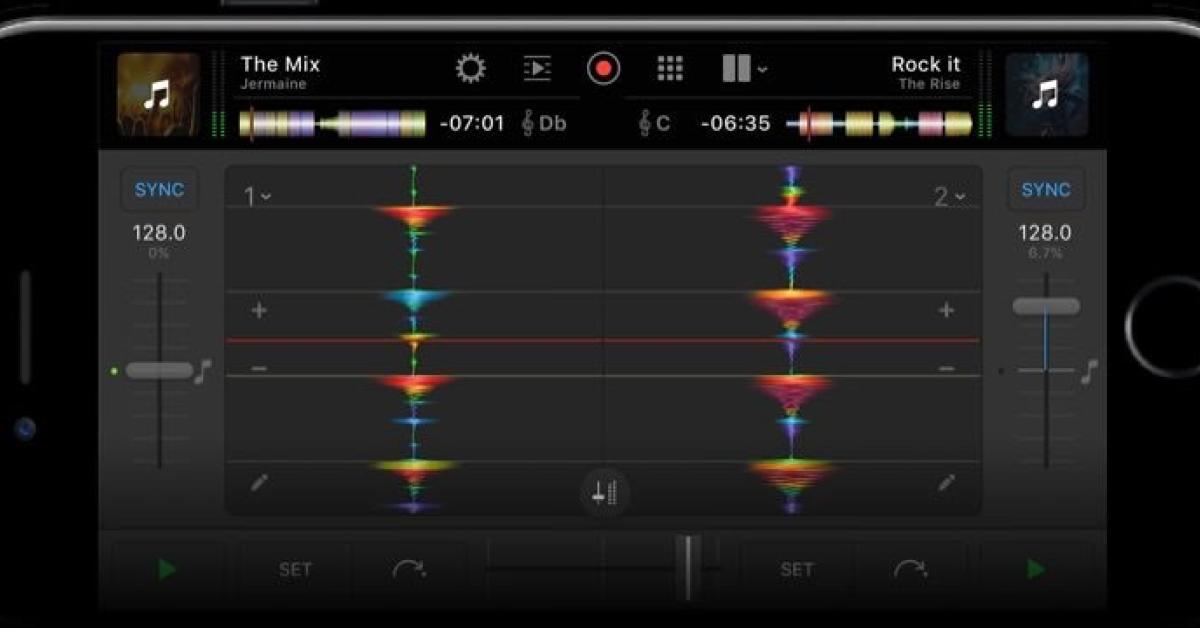Enable SYNC on the right deck
This screenshot has height=628, width=1200.
pos(1044,189)
